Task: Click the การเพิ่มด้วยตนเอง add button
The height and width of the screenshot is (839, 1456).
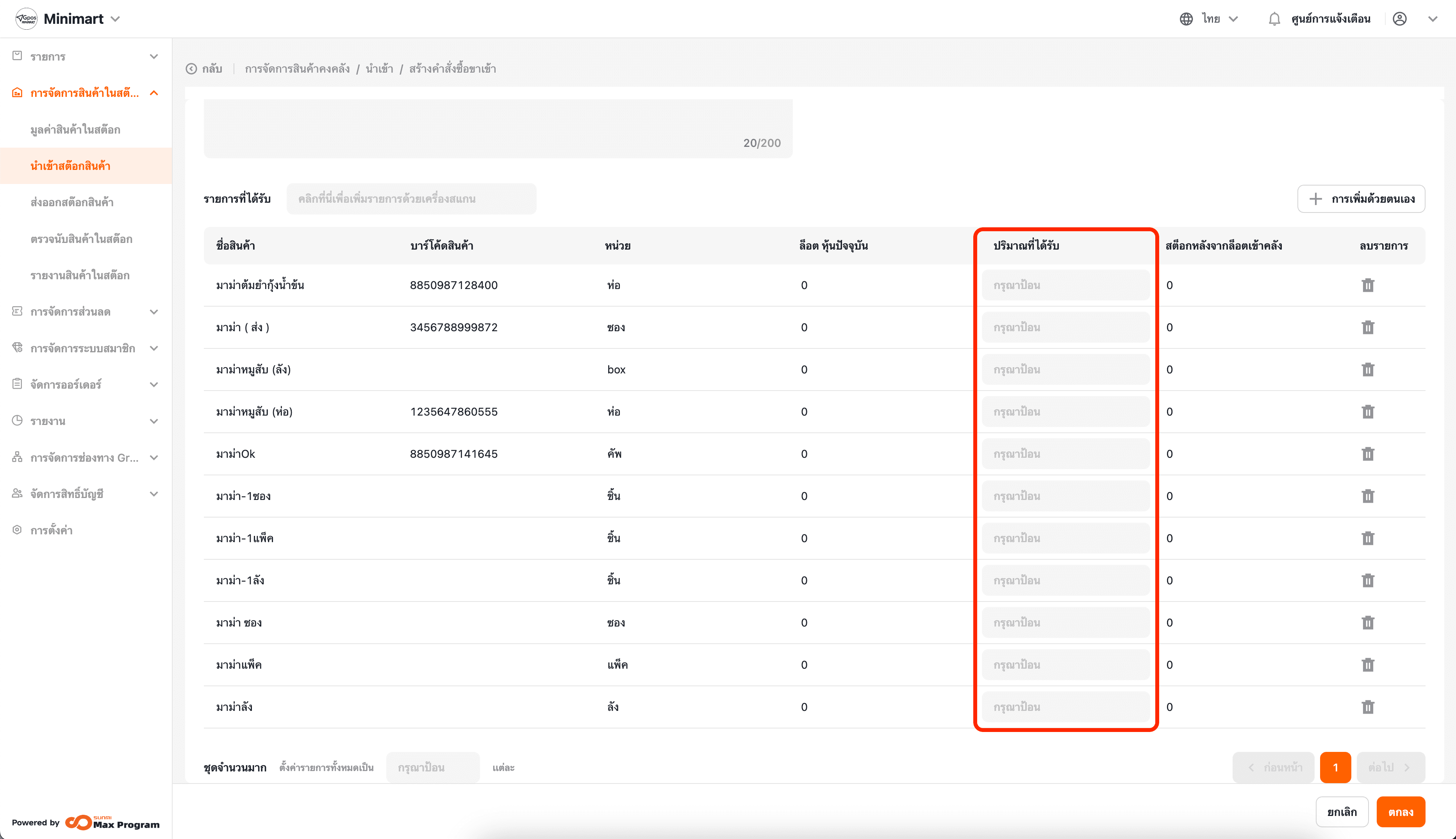Action: pos(1361,199)
